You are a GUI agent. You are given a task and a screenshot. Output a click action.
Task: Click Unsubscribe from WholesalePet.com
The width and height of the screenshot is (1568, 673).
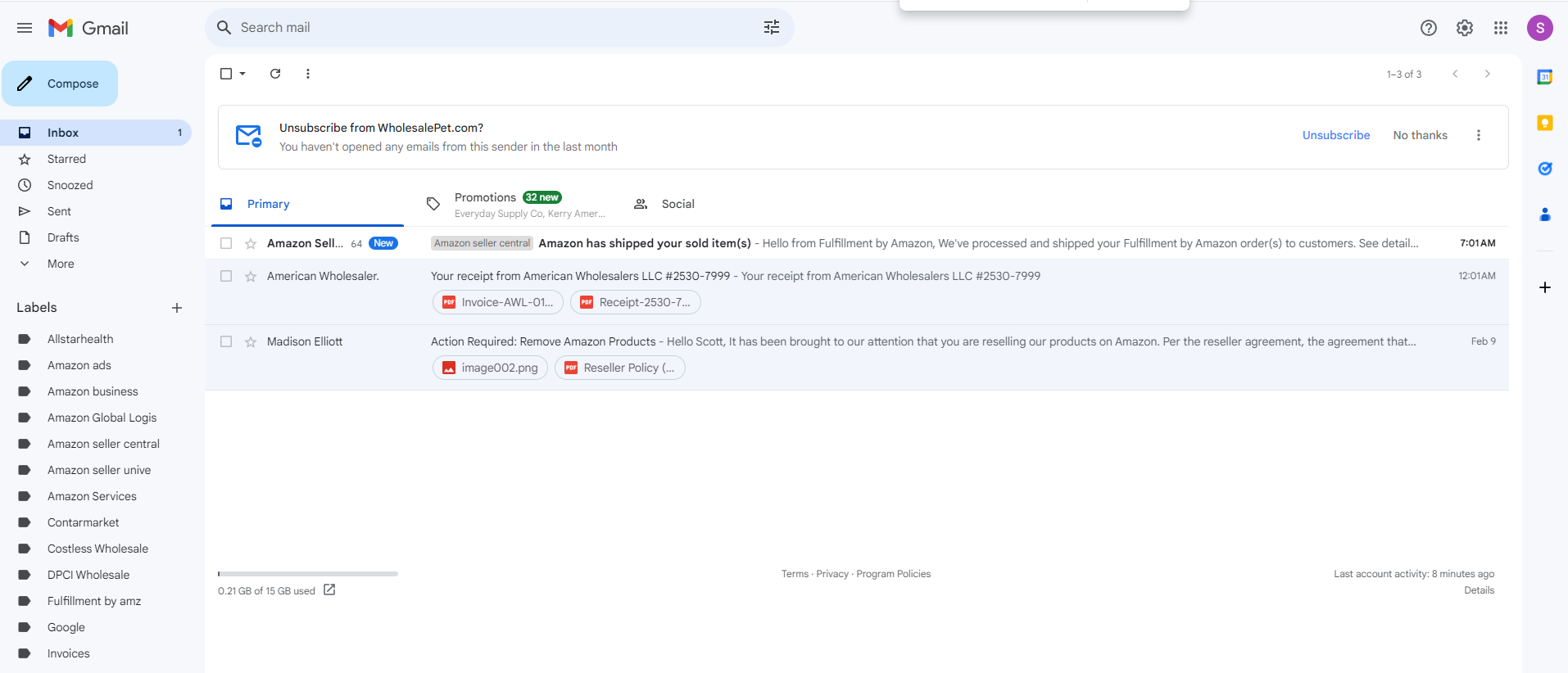point(1336,135)
